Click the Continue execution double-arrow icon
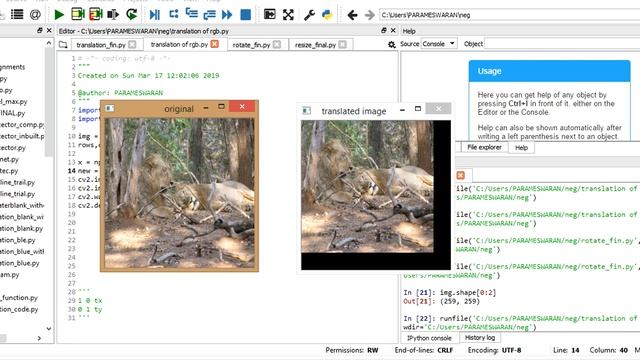 pyautogui.click(x=227, y=15)
